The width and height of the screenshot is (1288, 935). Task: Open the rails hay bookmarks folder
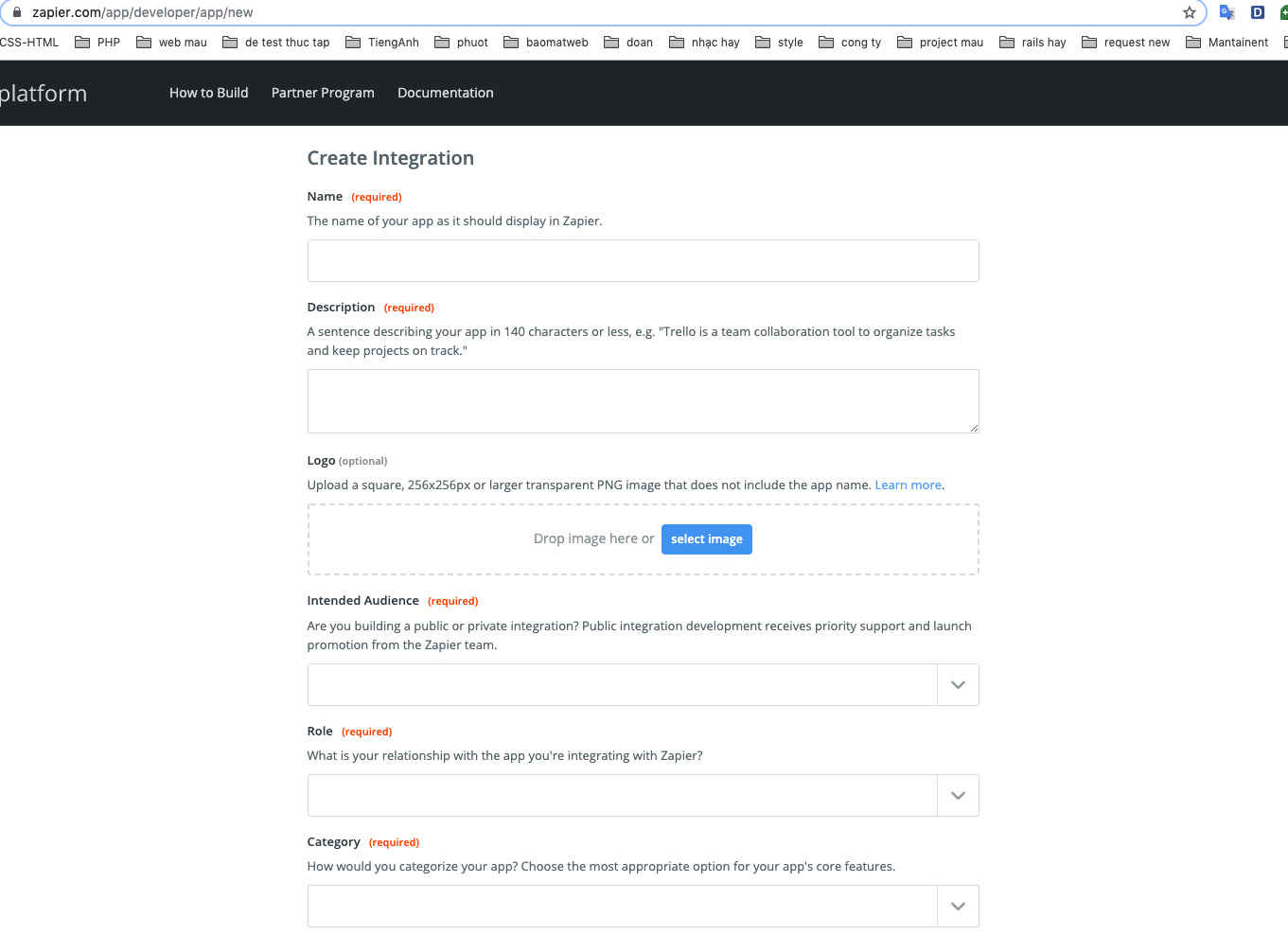pyautogui.click(x=1032, y=43)
